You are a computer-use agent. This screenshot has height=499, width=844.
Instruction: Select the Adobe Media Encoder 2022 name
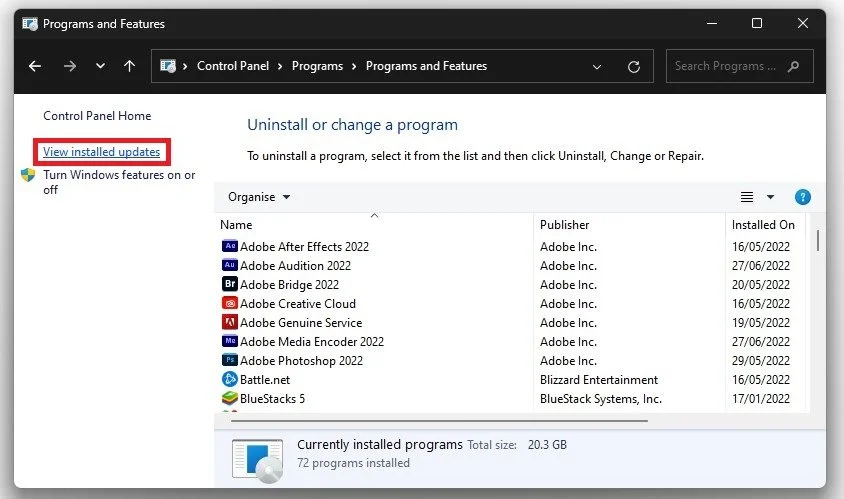pyautogui.click(x=312, y=342)
